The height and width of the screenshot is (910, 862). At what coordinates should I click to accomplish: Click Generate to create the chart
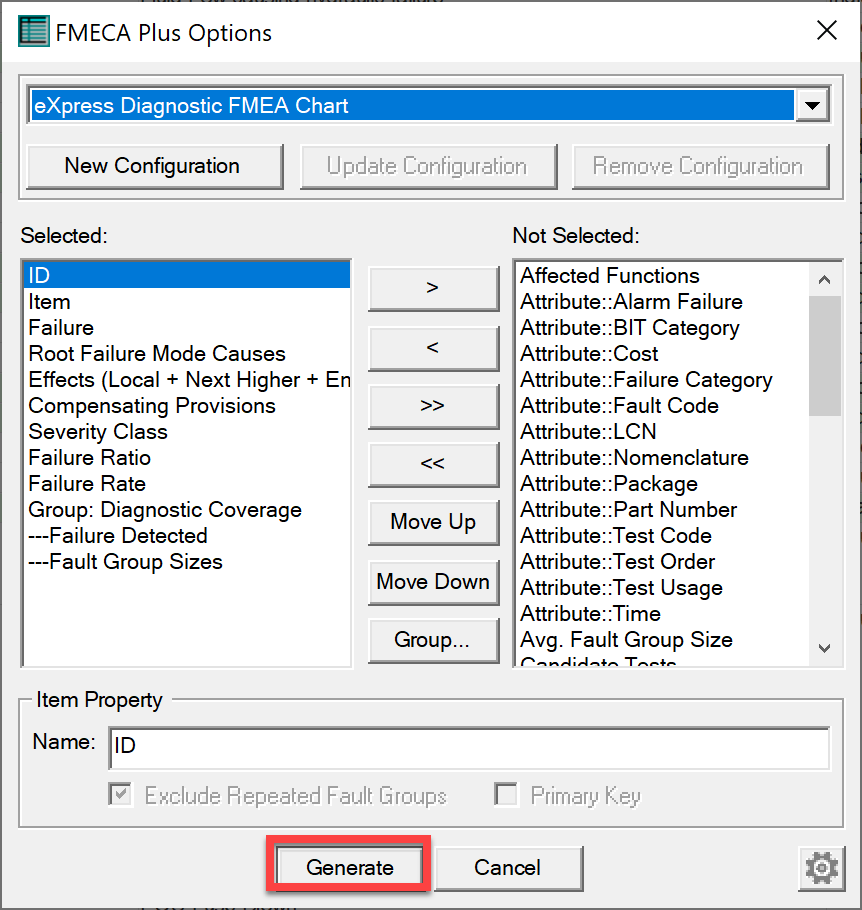[x=349, y=868]
